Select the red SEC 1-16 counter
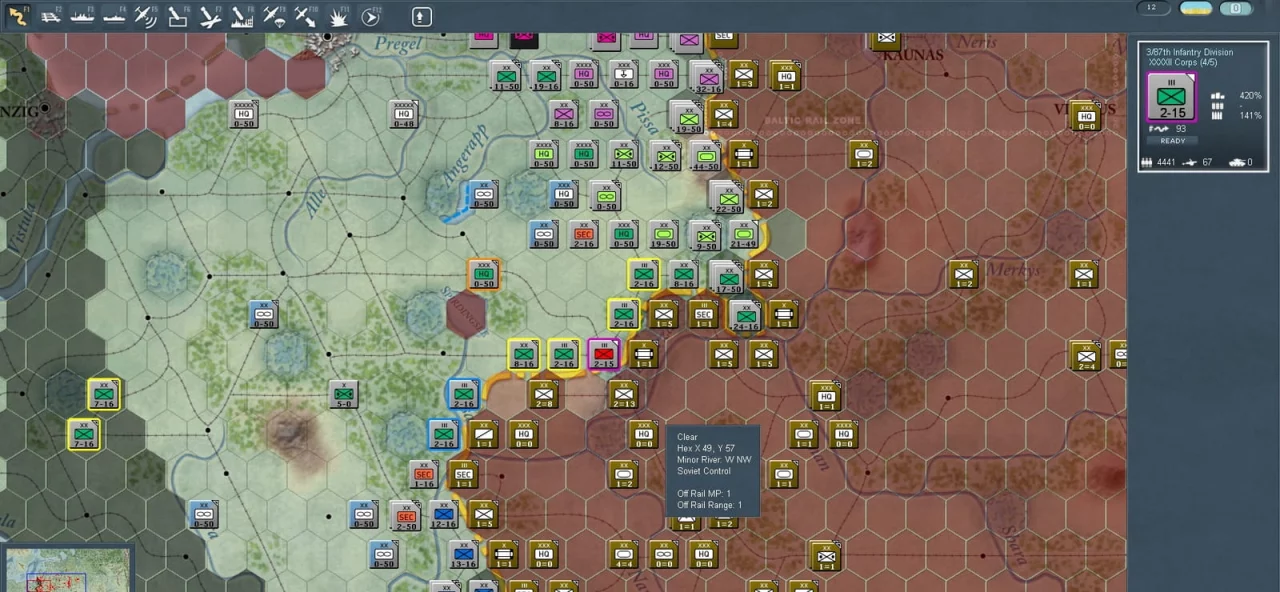The height and width of the screenshot is (592, 1280). [x=423, y=474]
